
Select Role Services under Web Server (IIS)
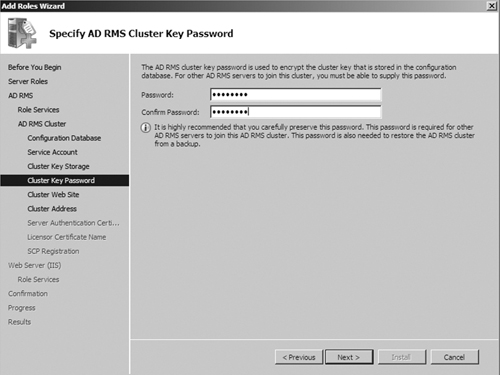point(38,280)
